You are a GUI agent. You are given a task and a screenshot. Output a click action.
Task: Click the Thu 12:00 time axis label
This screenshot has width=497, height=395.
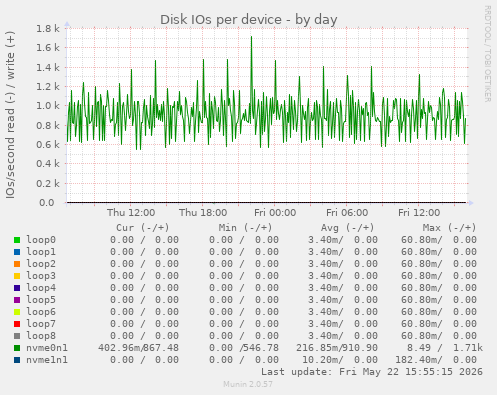pyautogui.click(x=131, y=213)
